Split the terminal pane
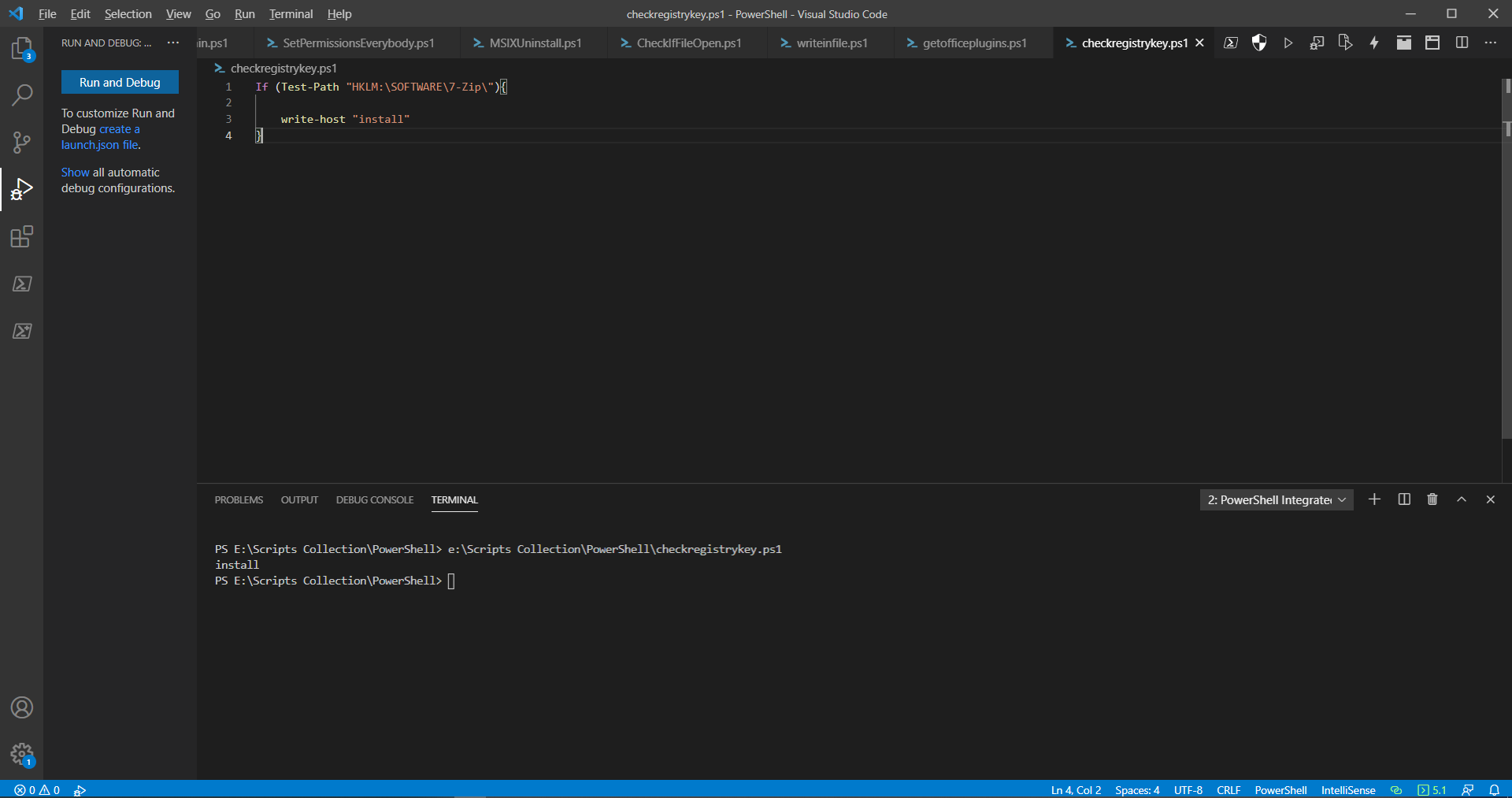Screen dimensions: 1512x798 (1404, 499)
